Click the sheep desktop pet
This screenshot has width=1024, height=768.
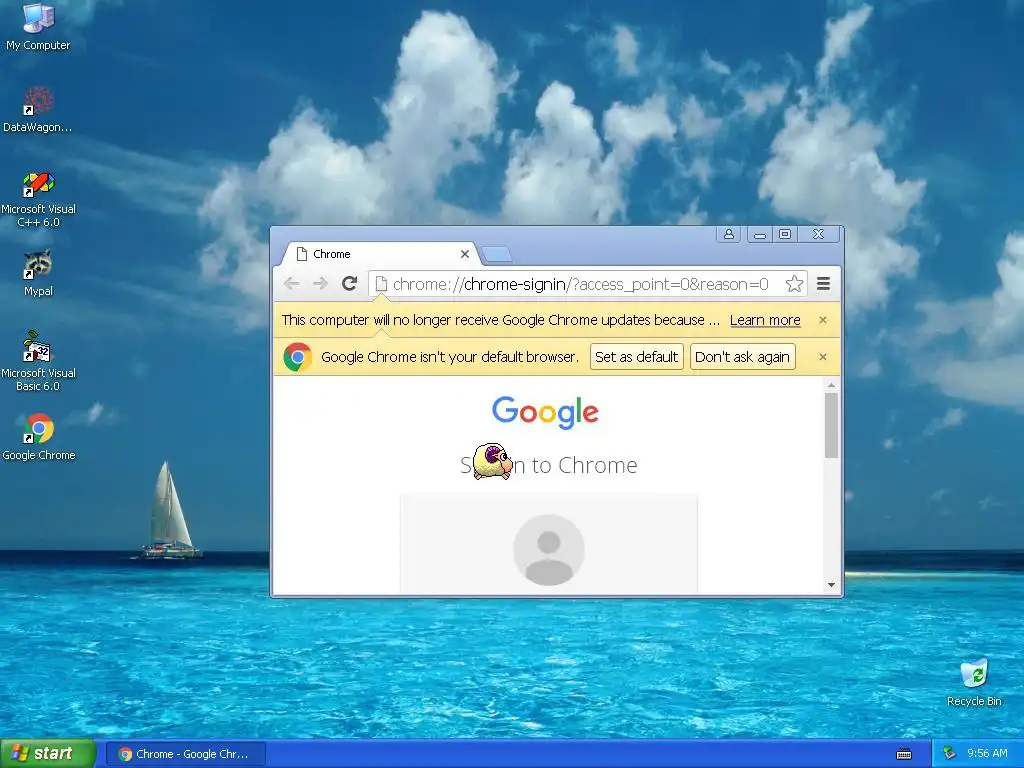click(492, 461)
